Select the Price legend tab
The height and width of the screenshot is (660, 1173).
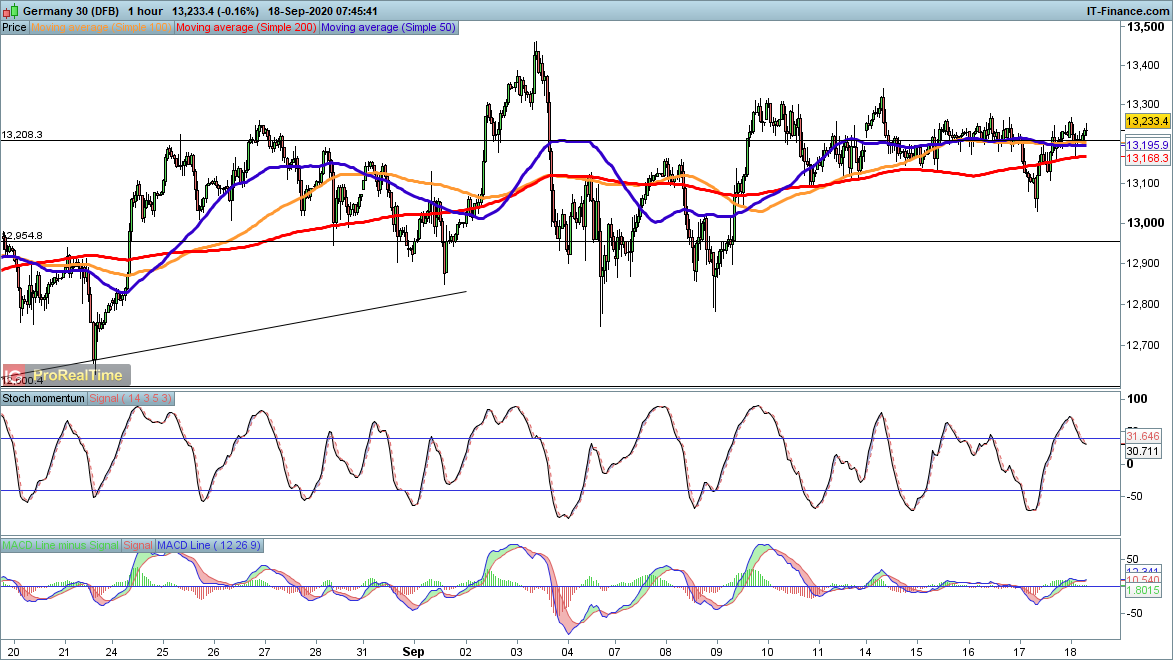pyautogui.click(x=14, y=27)
